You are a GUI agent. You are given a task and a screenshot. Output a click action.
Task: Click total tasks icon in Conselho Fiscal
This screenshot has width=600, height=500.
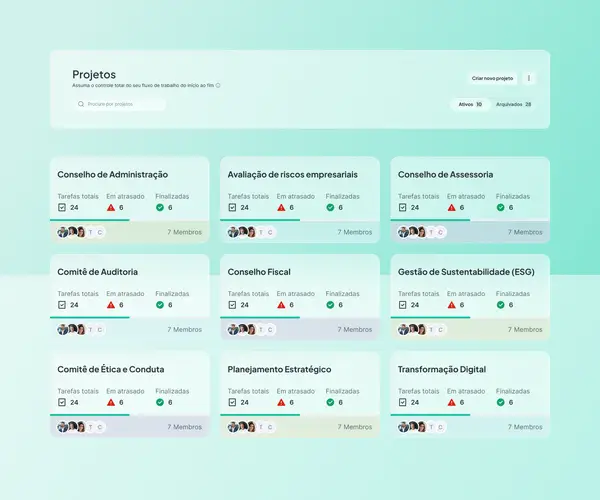click(x=232, y=305)
